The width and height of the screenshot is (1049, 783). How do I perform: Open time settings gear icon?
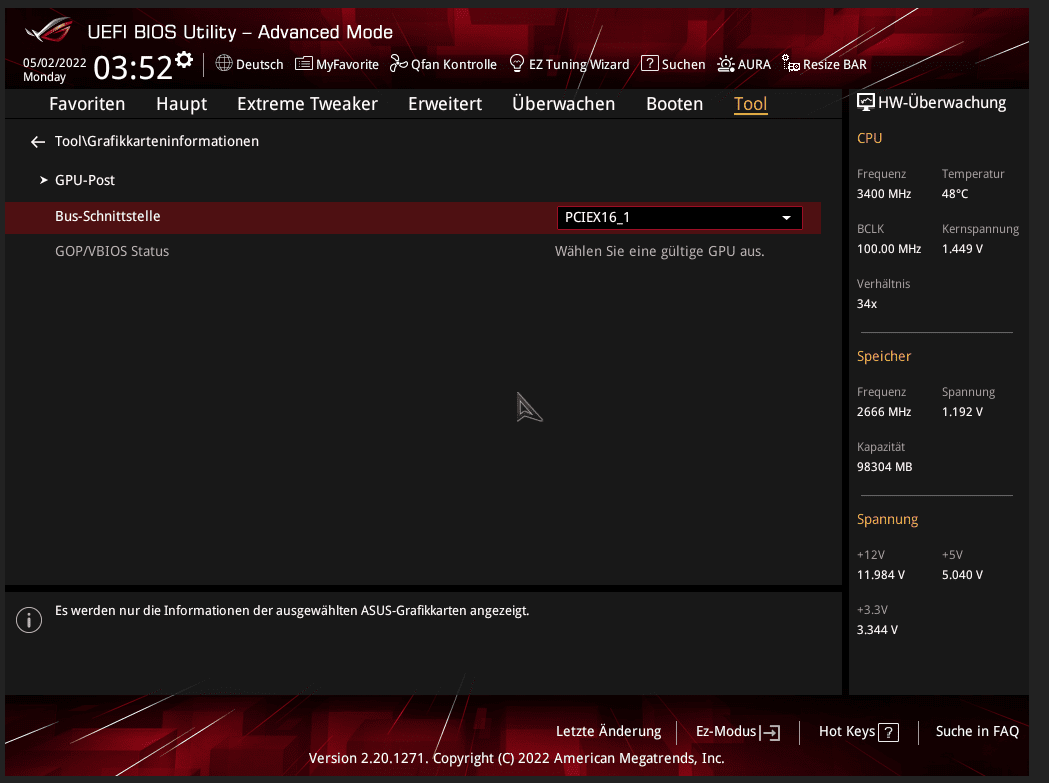coord(184,60)
